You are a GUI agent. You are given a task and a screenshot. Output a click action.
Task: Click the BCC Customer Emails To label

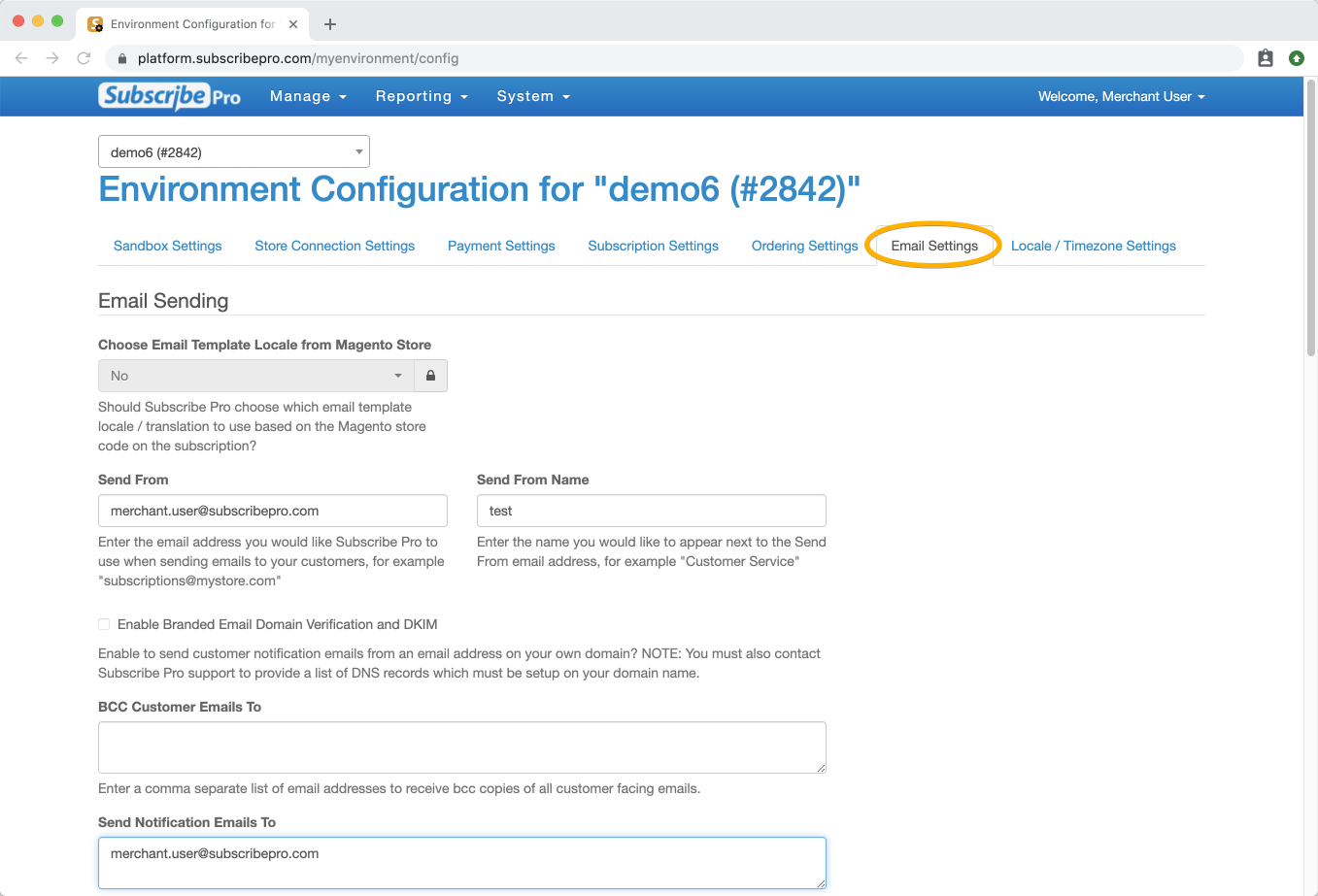coord(180,707)
